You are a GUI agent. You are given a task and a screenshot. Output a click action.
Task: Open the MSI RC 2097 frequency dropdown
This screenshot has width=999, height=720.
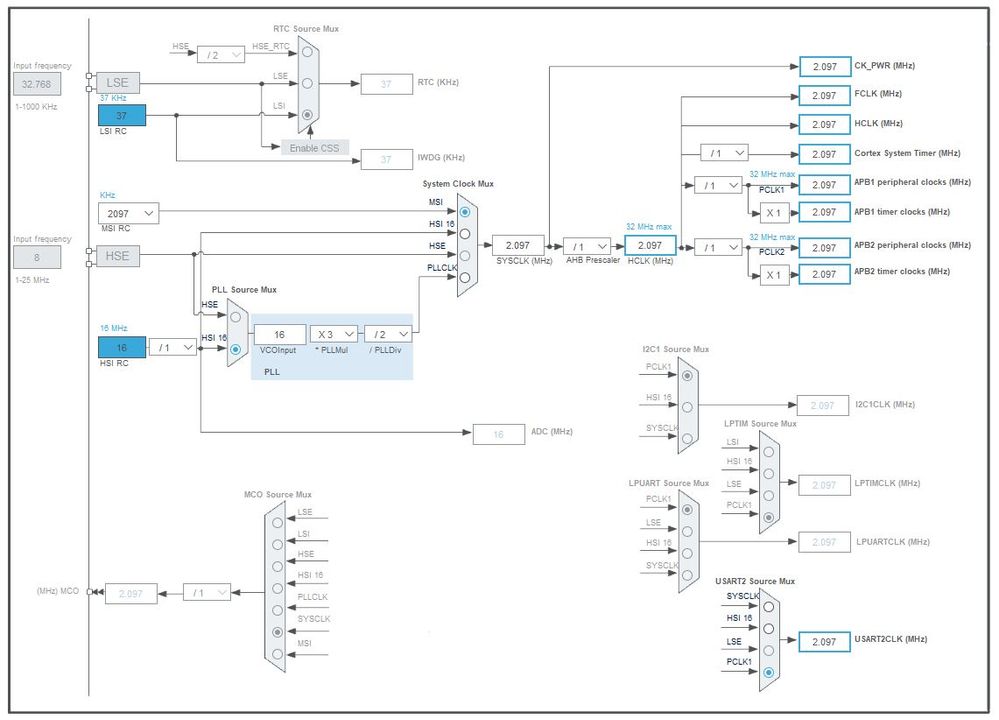click(x=129, y=213)
